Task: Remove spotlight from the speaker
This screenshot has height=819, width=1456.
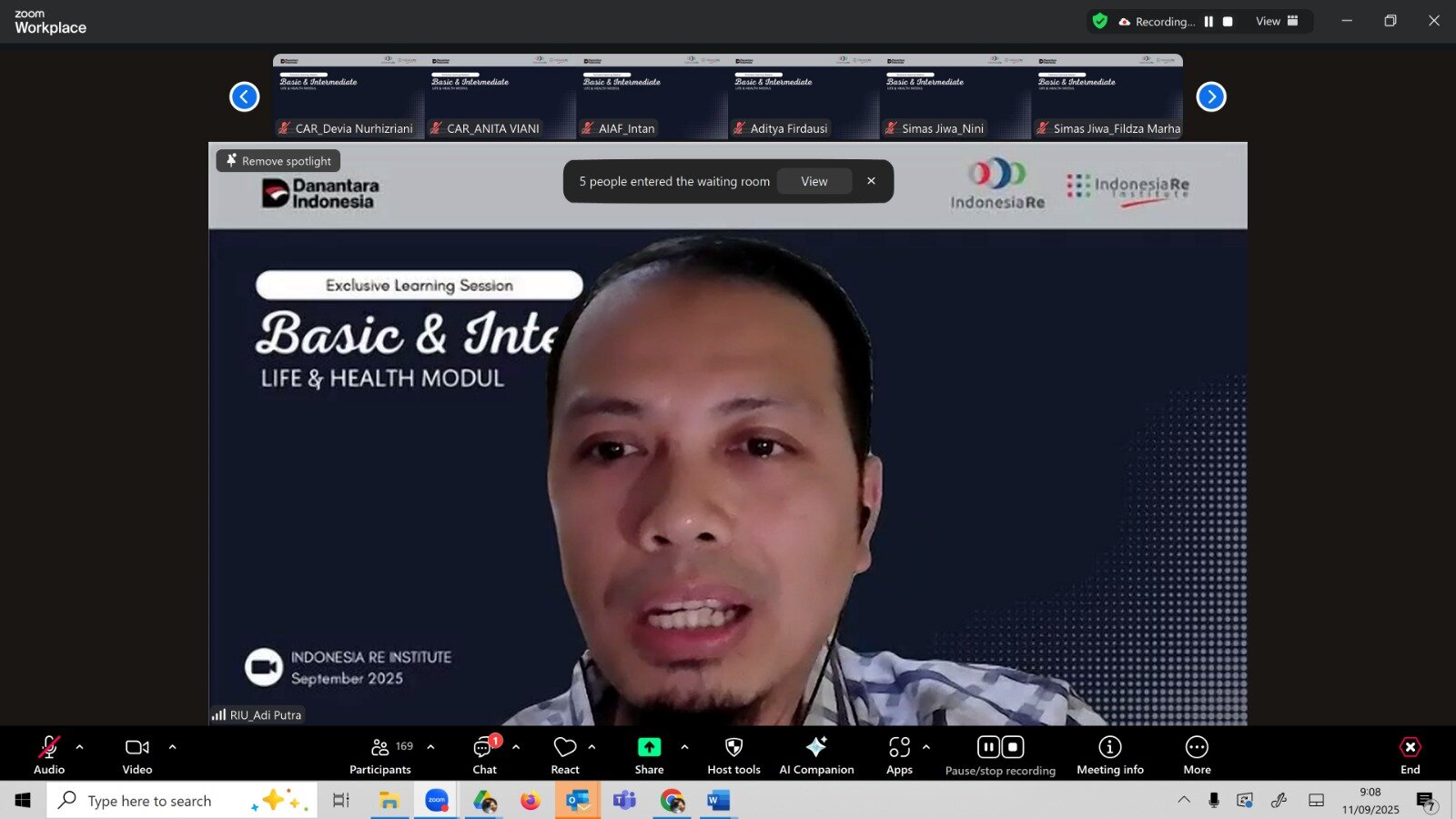Action: tap(278, 160)
